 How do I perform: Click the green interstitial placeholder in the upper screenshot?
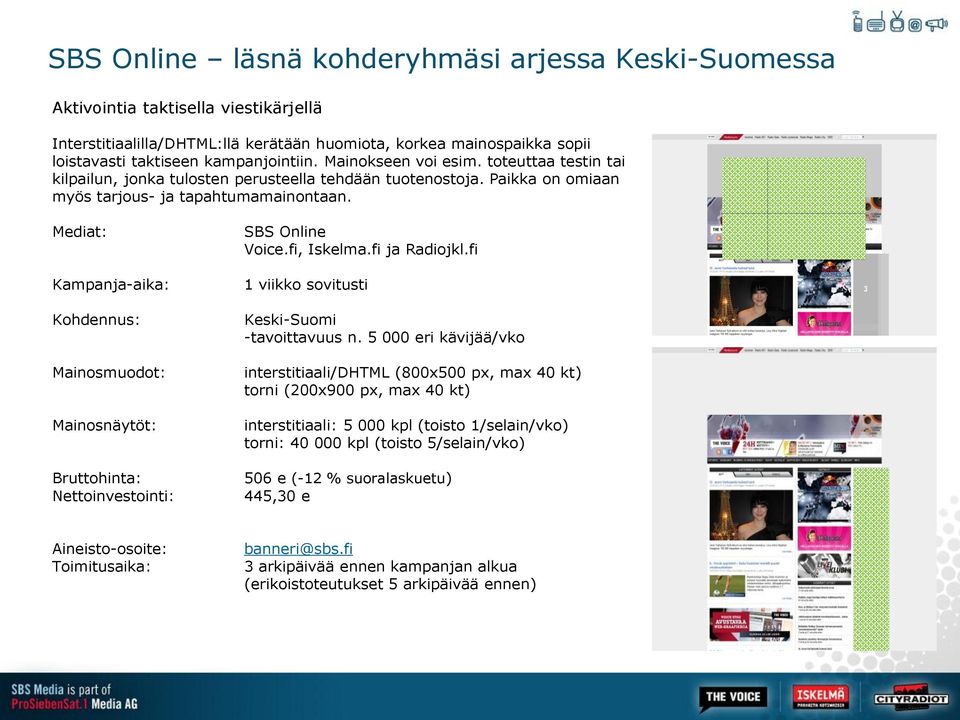(x=794, y=209)
